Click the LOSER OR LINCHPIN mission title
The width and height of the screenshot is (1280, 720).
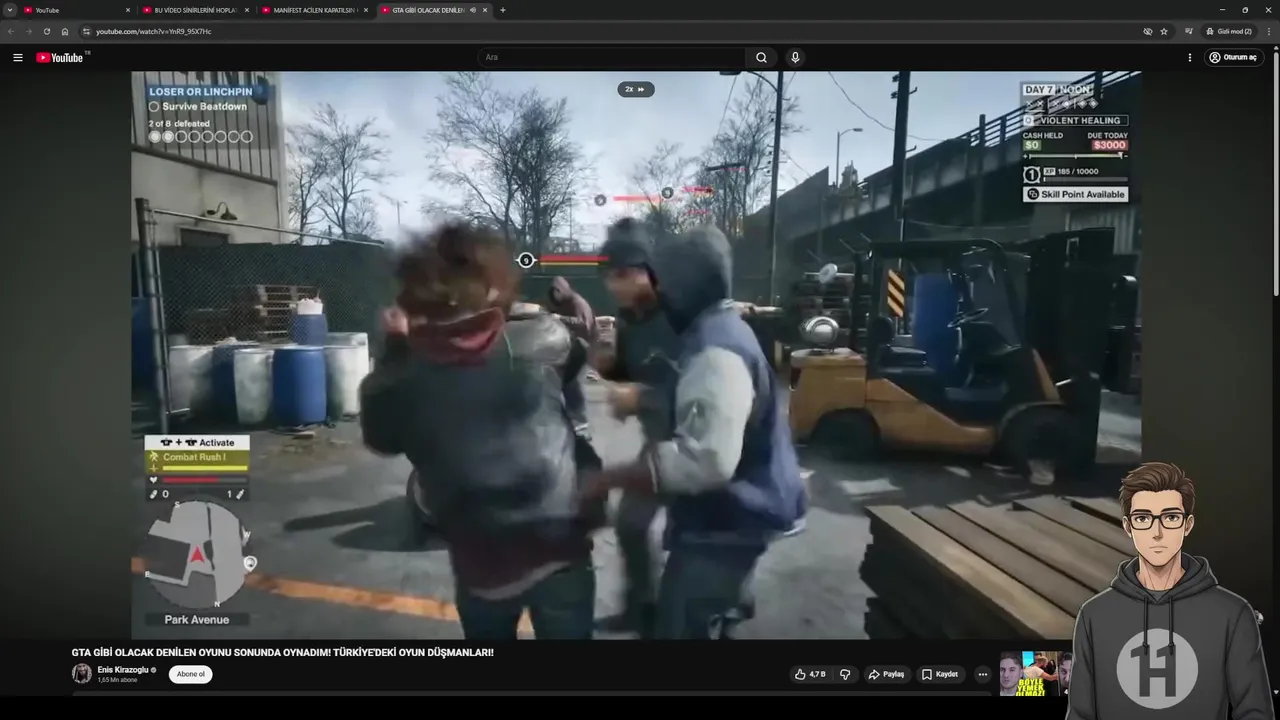200,91
